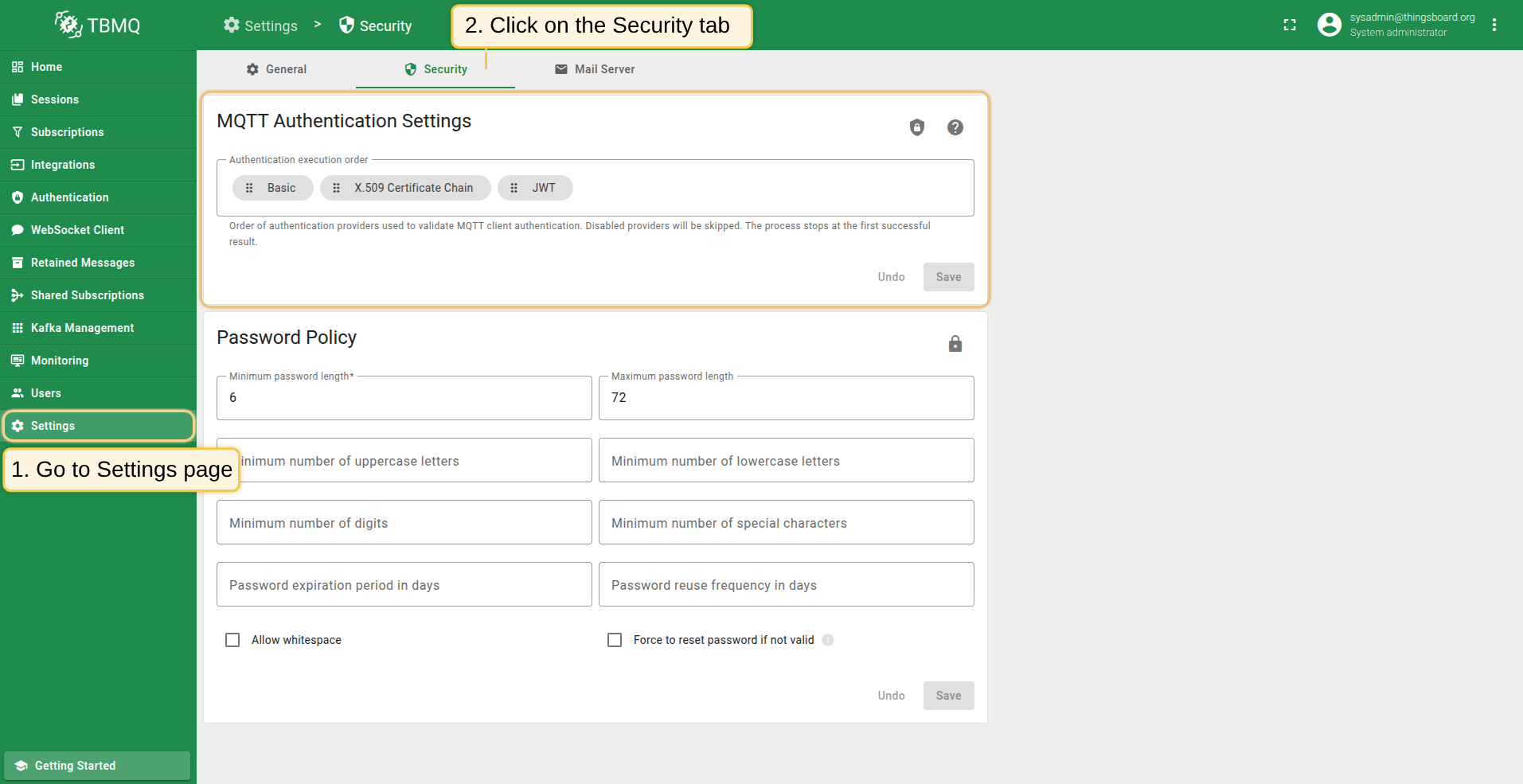The image size is (1523, 784).
Task: Select the X.509 Certificate Chain chip
Action: (413, 188)
